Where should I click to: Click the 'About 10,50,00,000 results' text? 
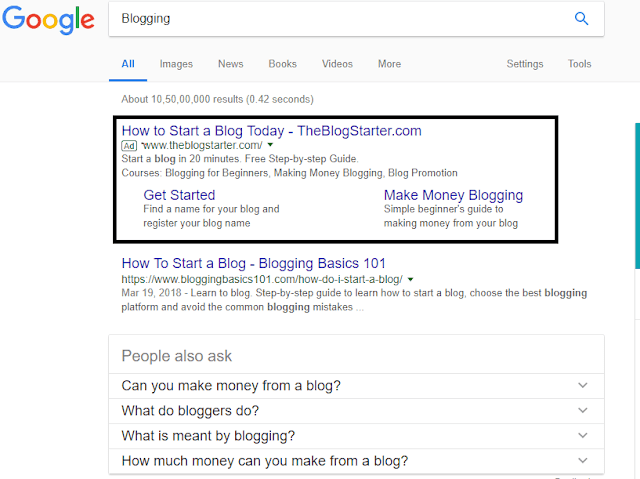pyautogui.click(x=217, y=99)
